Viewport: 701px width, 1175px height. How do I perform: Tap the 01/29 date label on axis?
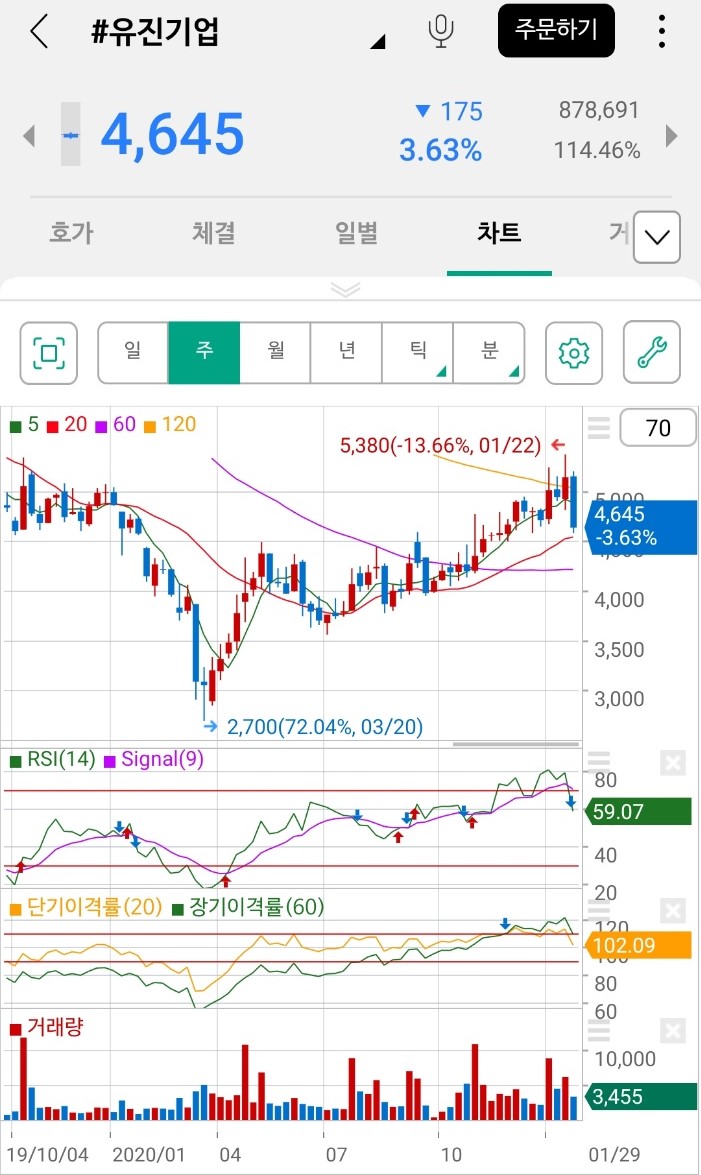pyautogui.click(x=614, y=1155)
